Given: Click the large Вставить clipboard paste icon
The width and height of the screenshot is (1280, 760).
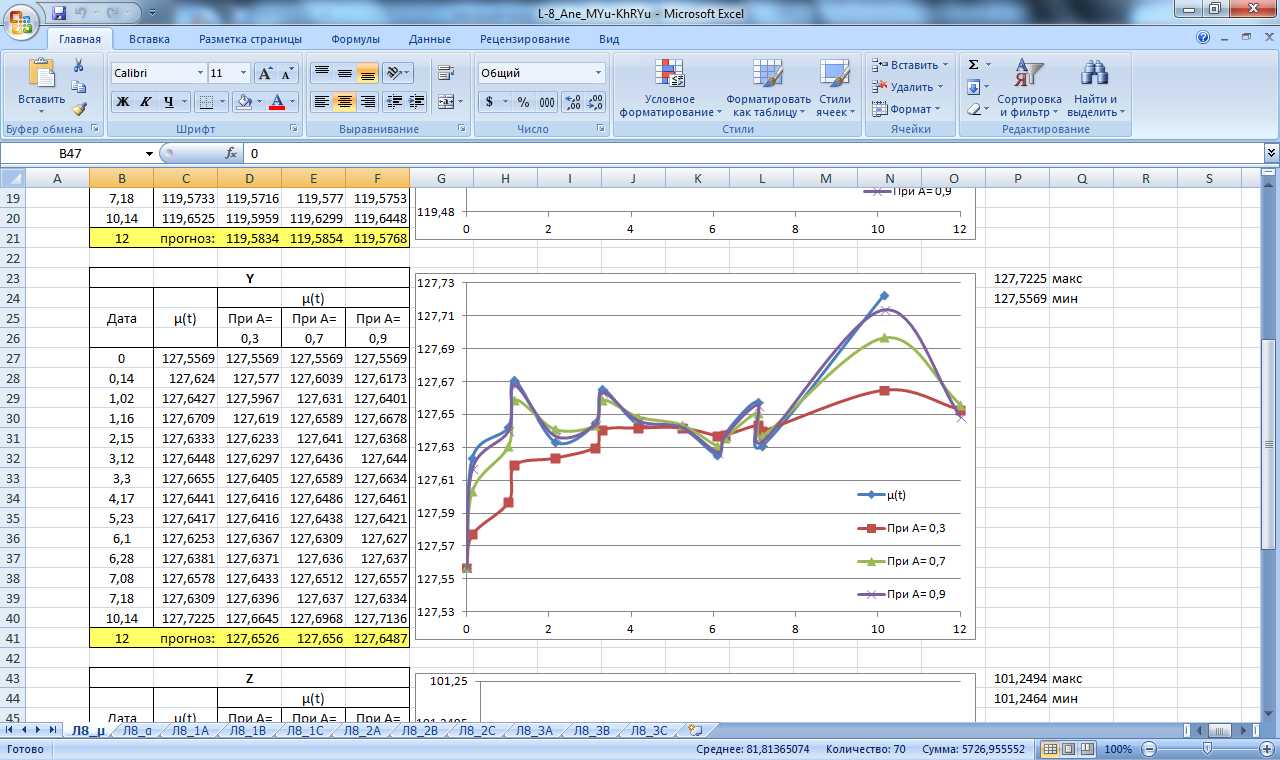Looking at the screenshot, I should (x=42, y=74).
